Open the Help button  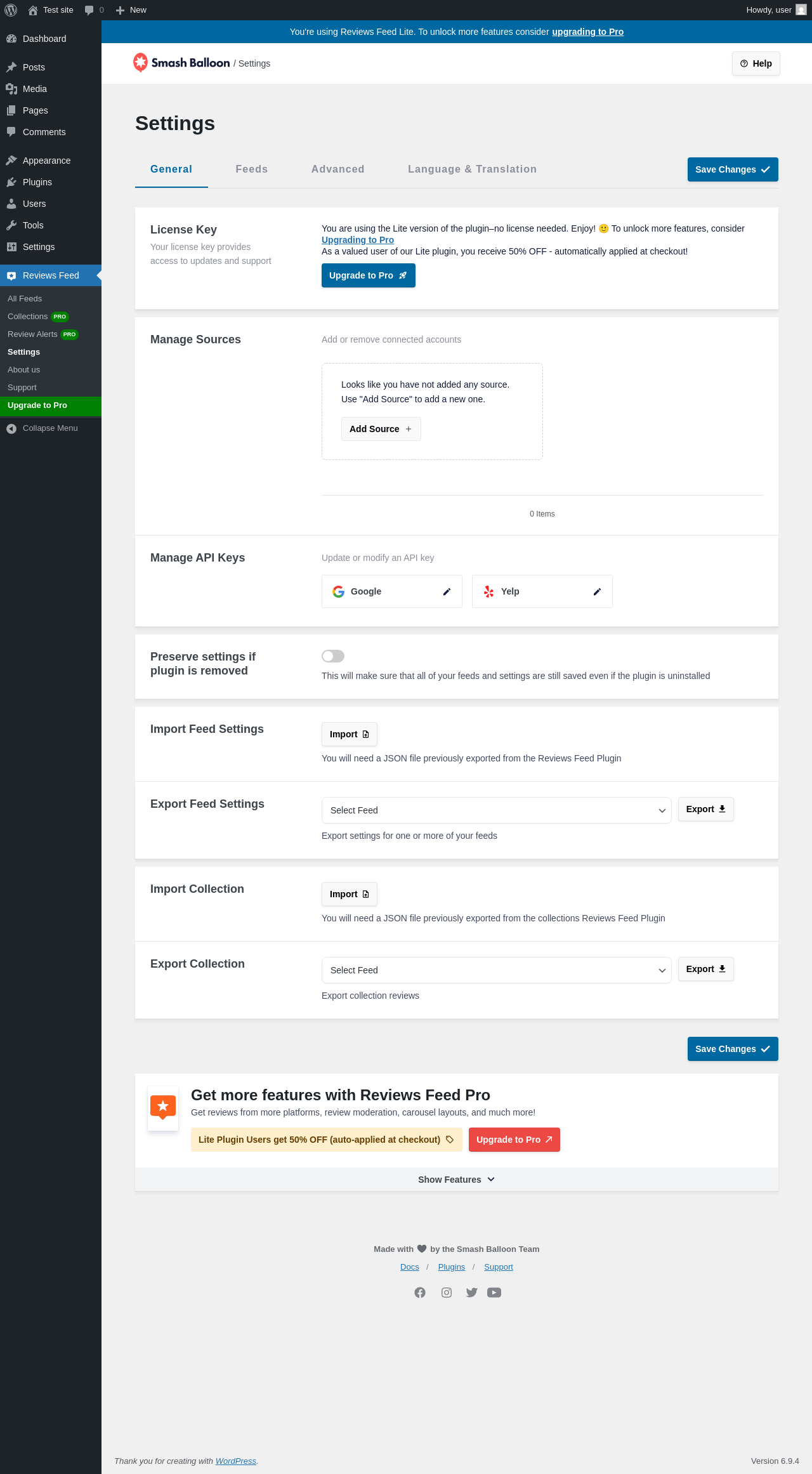tap(756, 63)
